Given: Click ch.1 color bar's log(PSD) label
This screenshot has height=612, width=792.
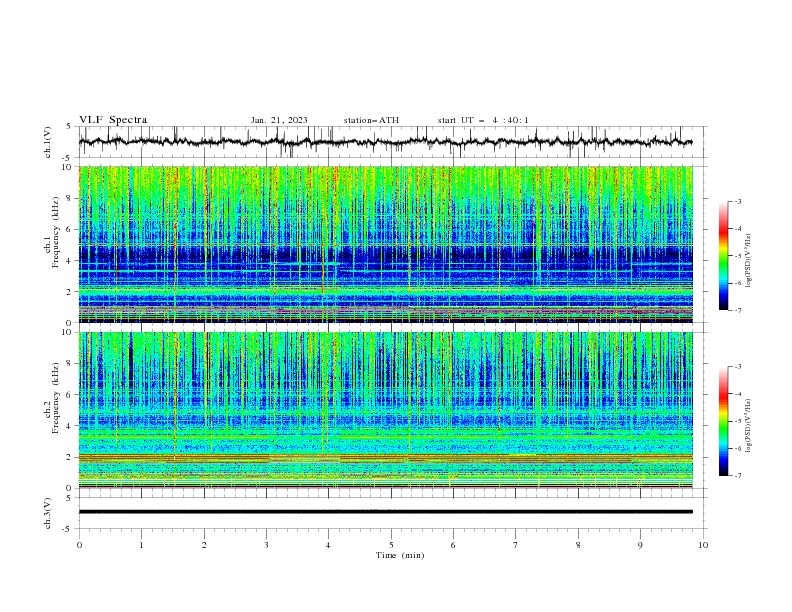Looking at the screenshot, I should click(749, 261).
